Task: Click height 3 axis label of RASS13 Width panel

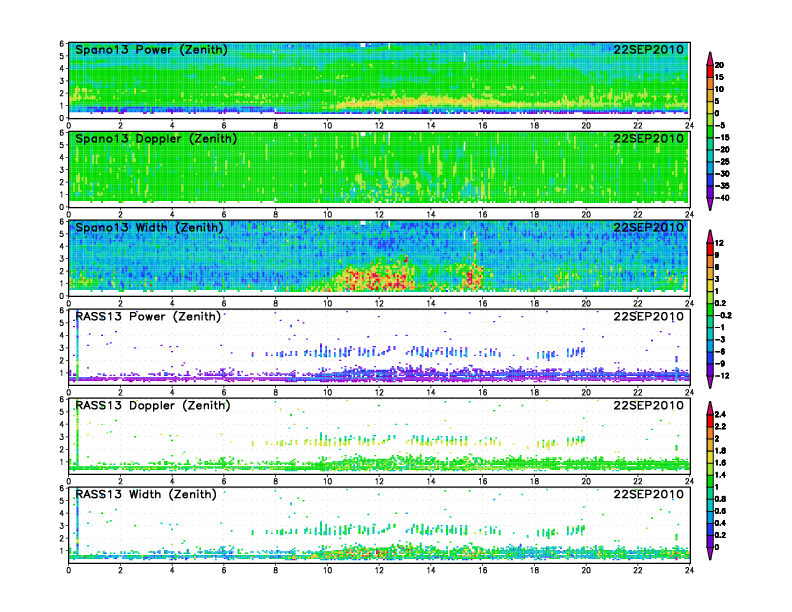Action: pyautogui.click(x=62, y=526)
